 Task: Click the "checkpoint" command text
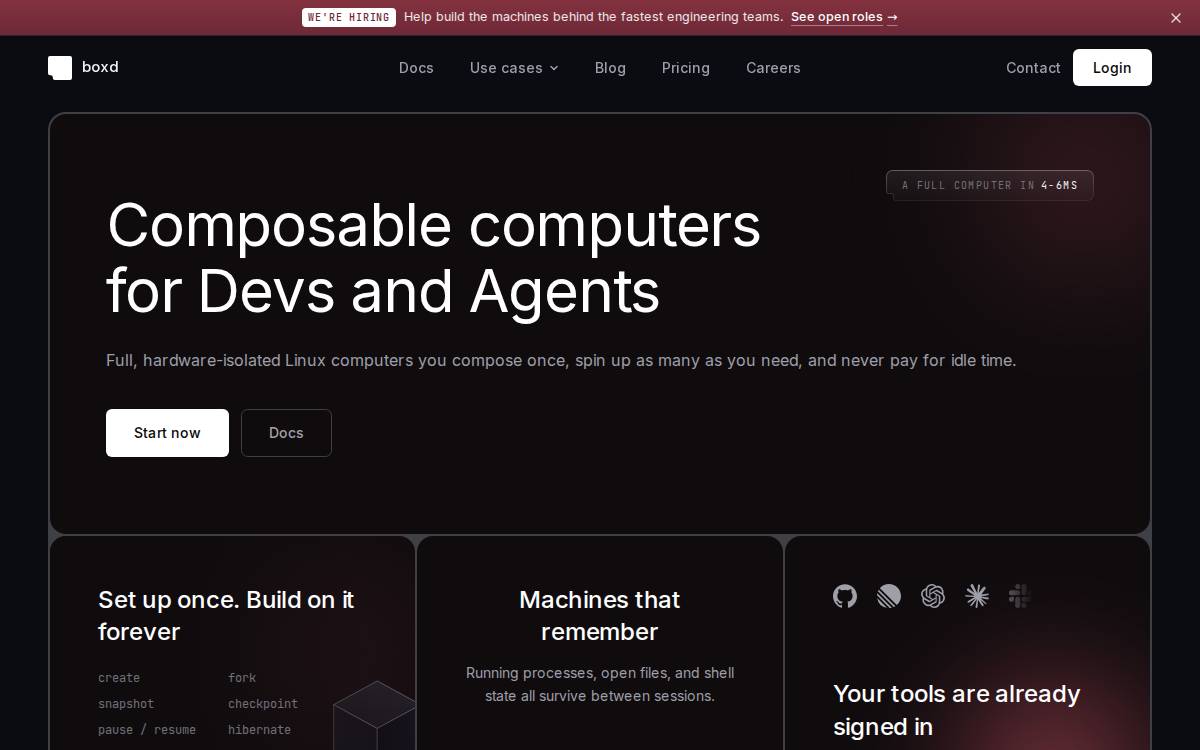(263, 704)
